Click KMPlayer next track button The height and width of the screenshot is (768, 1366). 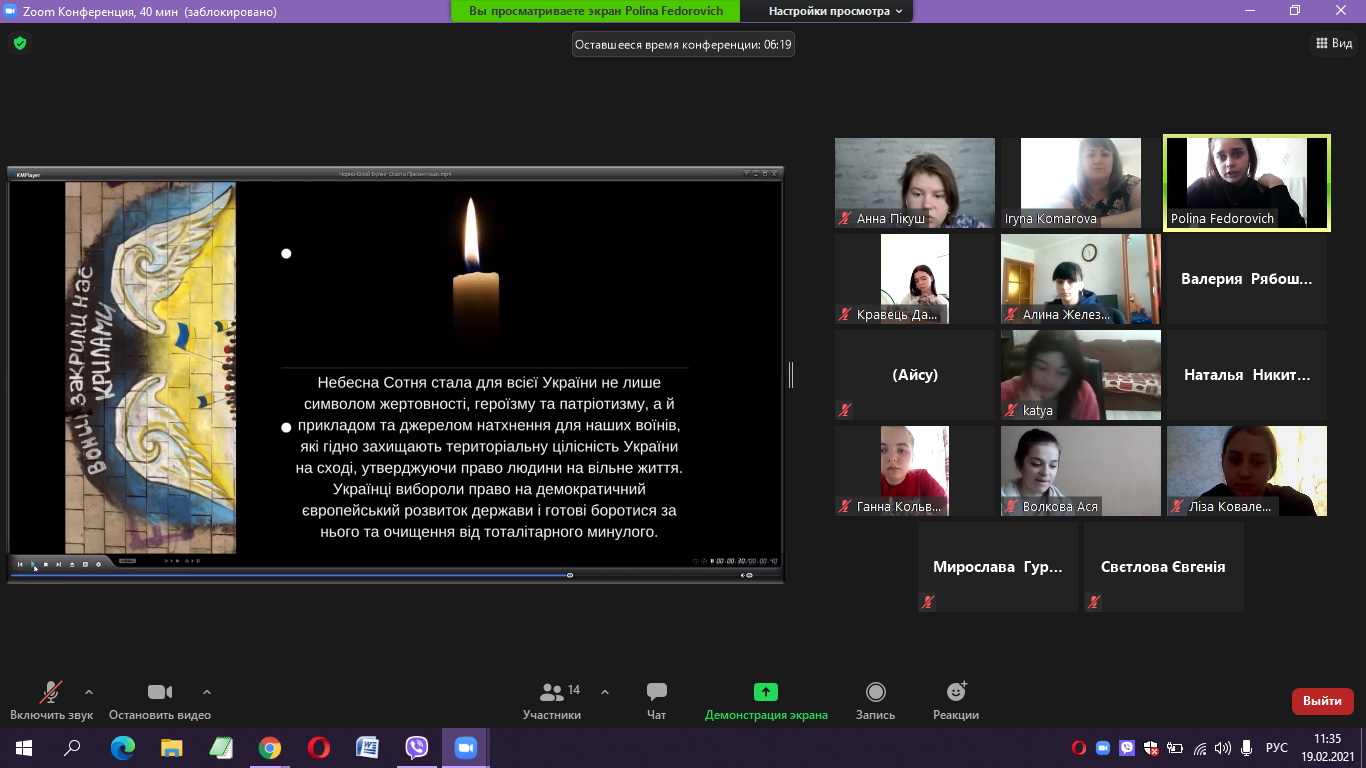(59, 564)
